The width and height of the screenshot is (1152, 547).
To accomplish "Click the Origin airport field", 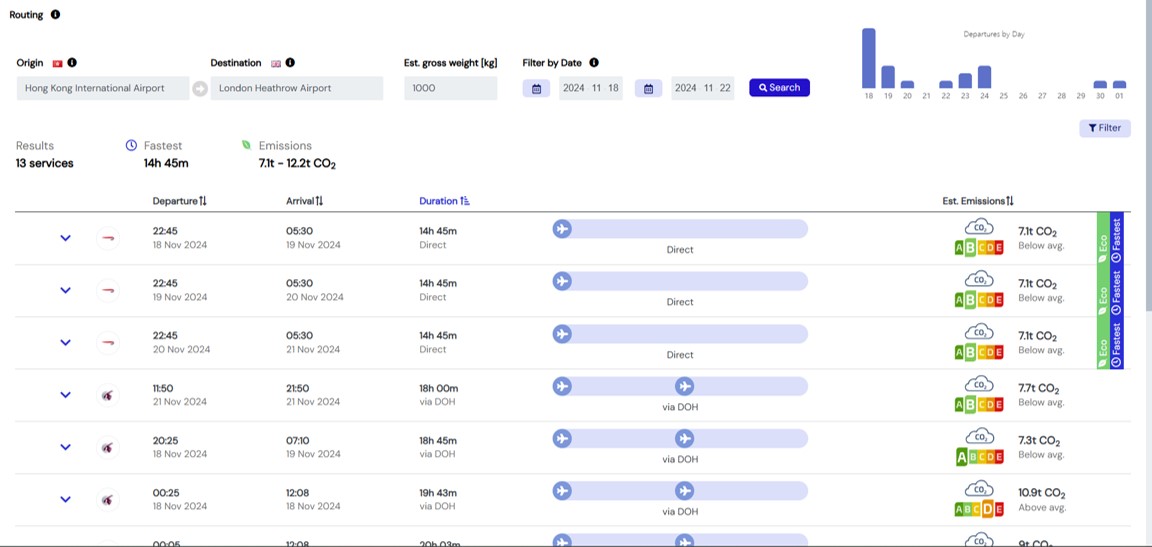I will (103, 88).
